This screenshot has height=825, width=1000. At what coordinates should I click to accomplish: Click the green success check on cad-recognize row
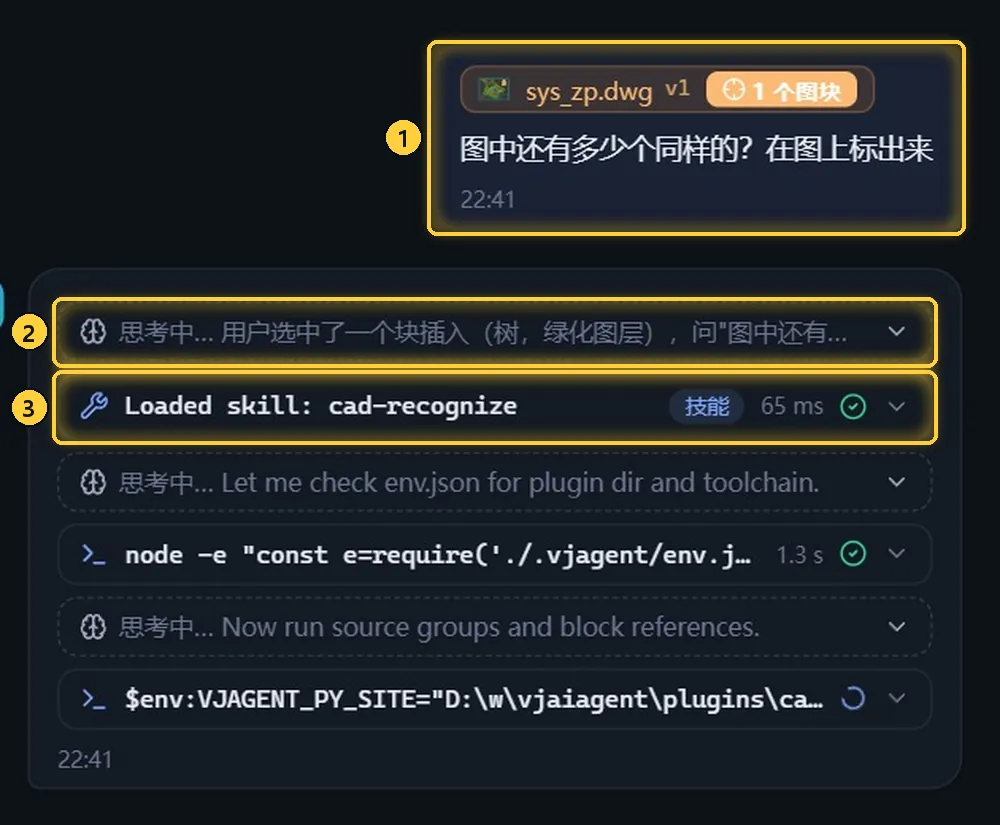click(x=853, y=406)
